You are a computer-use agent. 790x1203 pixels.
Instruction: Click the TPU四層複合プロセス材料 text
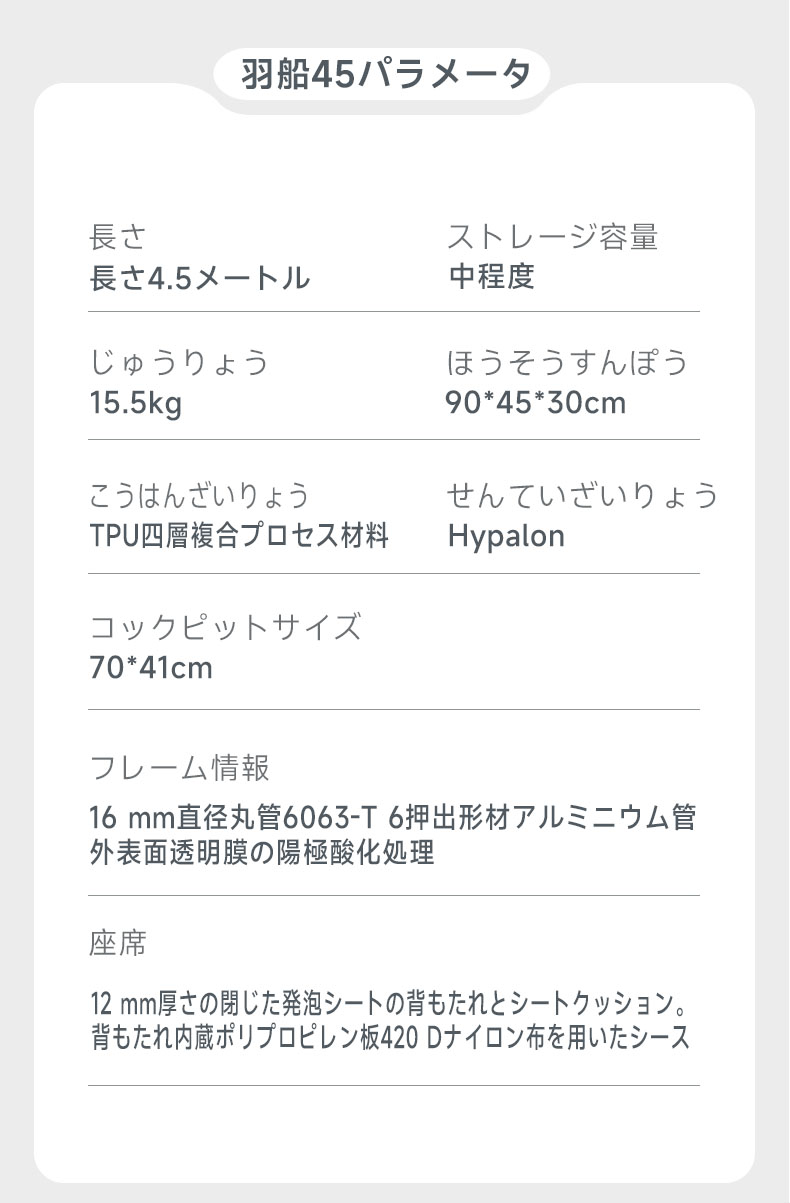(x=239, y=536)
